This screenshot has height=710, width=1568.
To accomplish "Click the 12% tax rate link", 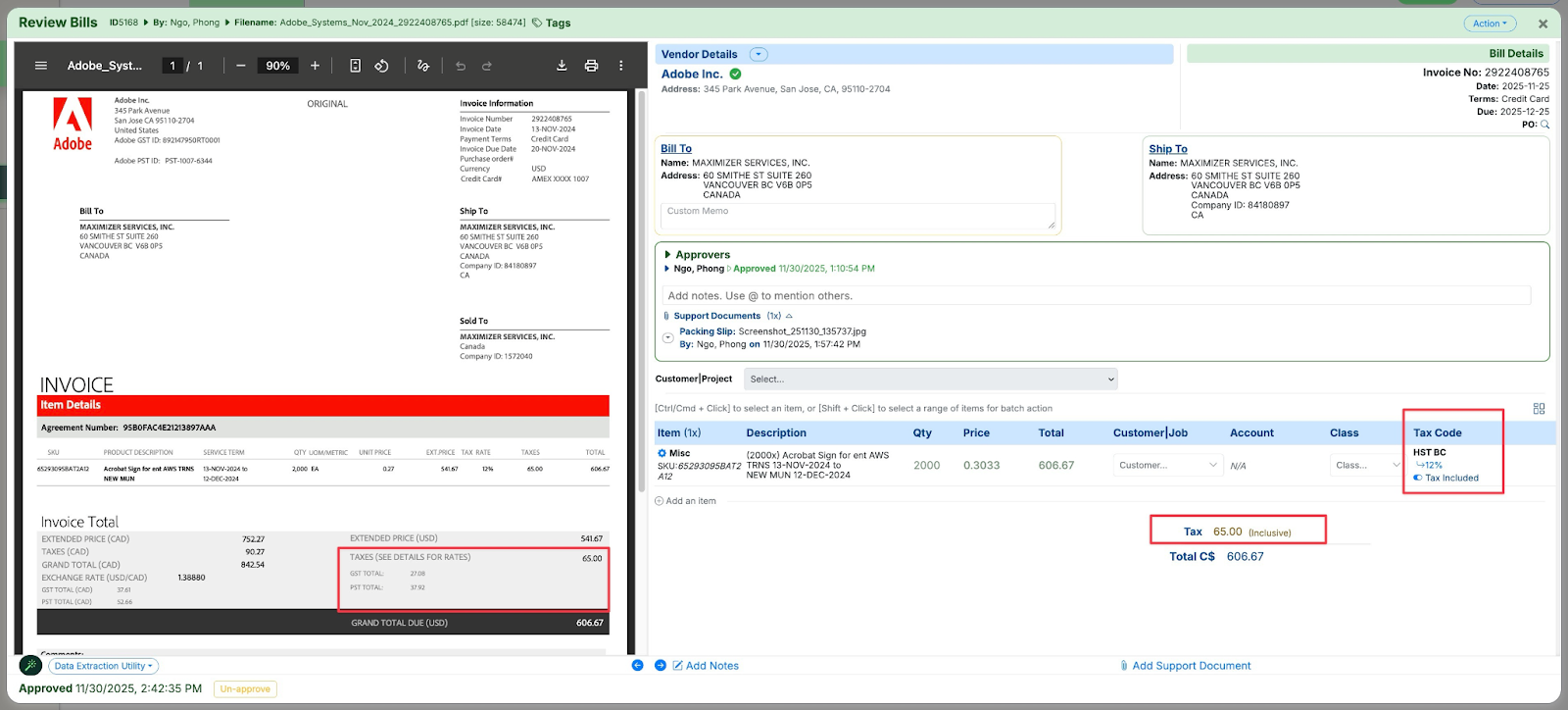I will point(1433,465).
